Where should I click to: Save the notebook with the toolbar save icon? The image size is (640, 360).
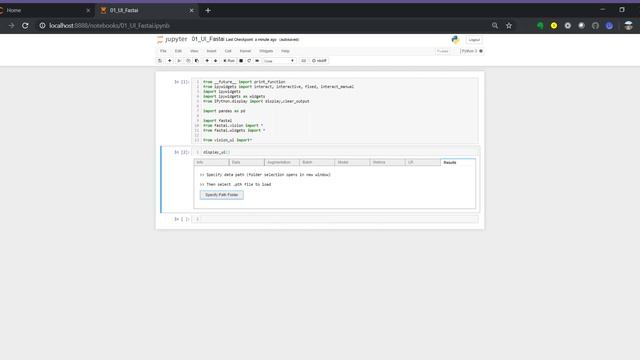point(160,60)
